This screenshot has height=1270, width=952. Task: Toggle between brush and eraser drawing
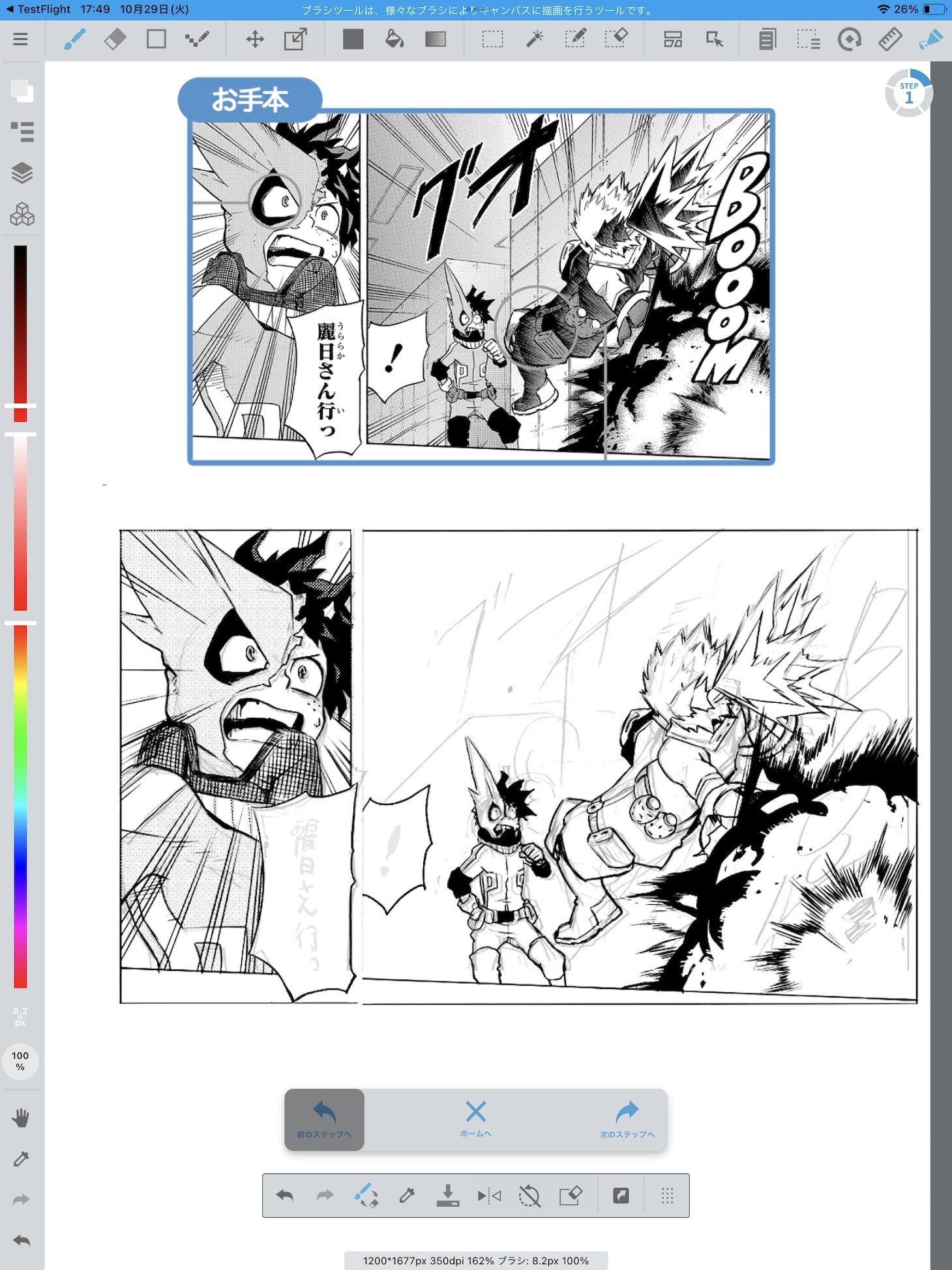(366, 1196)
